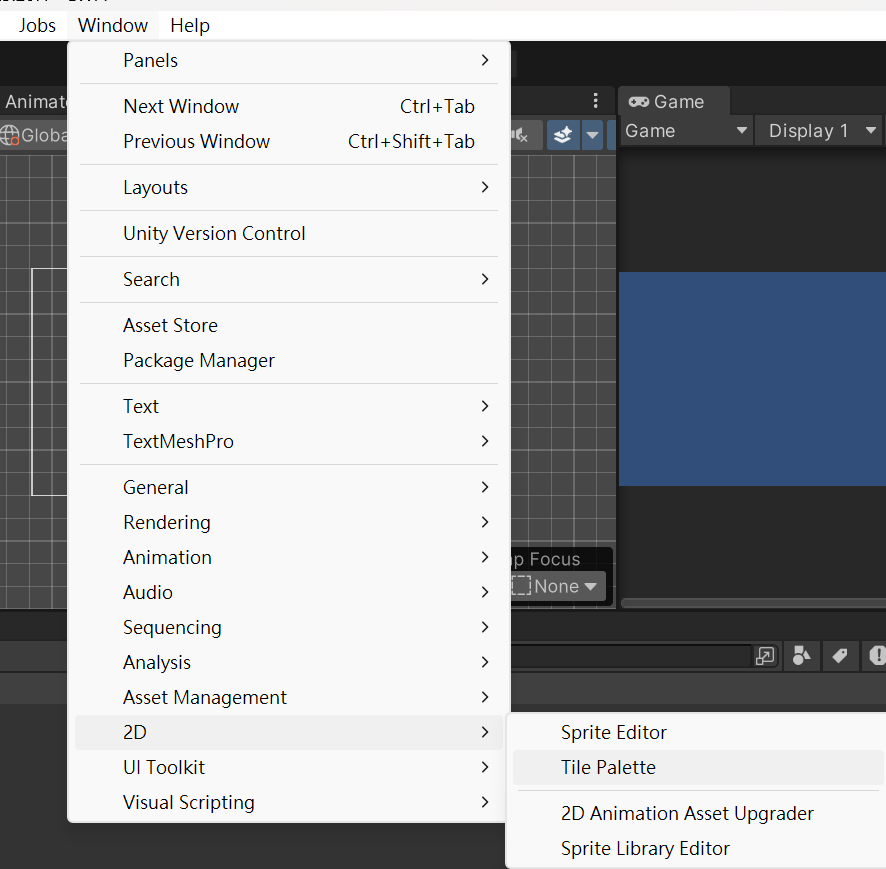Open the scene effects dropdown arrow
886x869 pixels.
pyautogui.click(x=592, y=135)
